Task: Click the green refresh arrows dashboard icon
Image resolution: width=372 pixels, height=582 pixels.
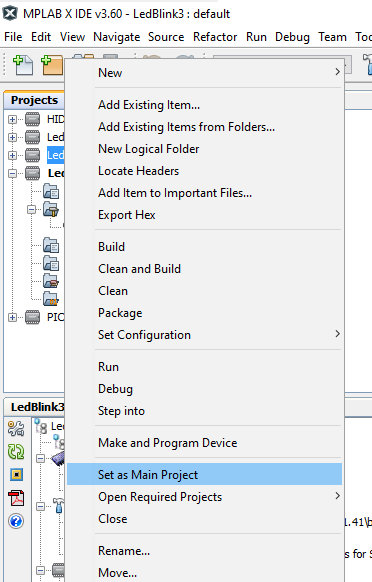Action: [16, 451]
